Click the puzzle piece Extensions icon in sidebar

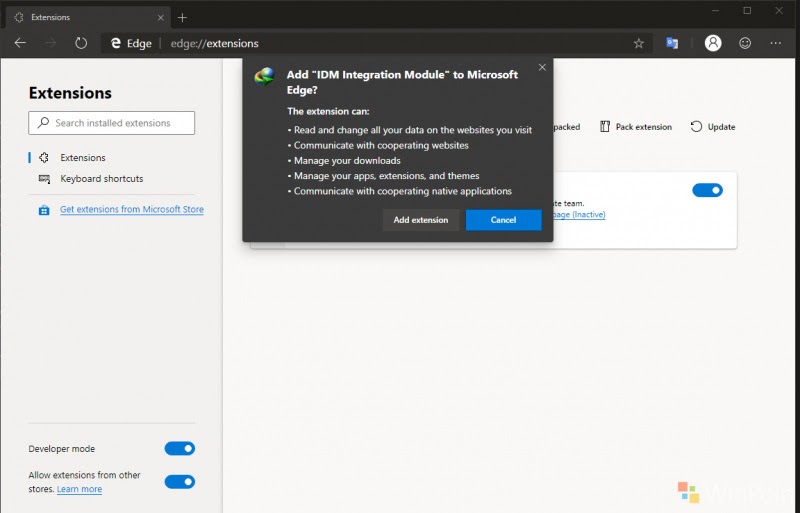44,158
